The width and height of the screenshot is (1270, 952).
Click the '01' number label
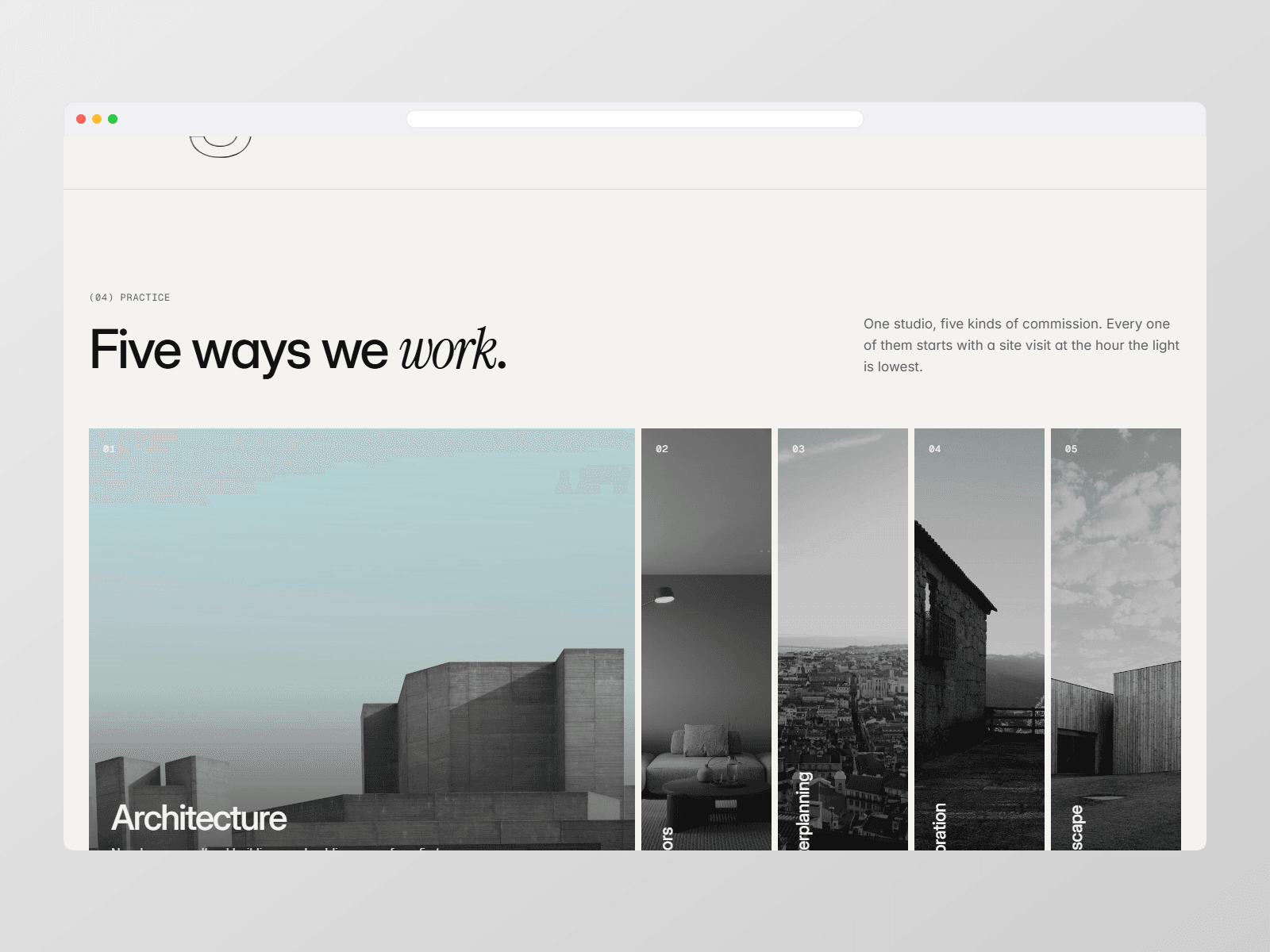pyautogui.click(x=109, y=449)
